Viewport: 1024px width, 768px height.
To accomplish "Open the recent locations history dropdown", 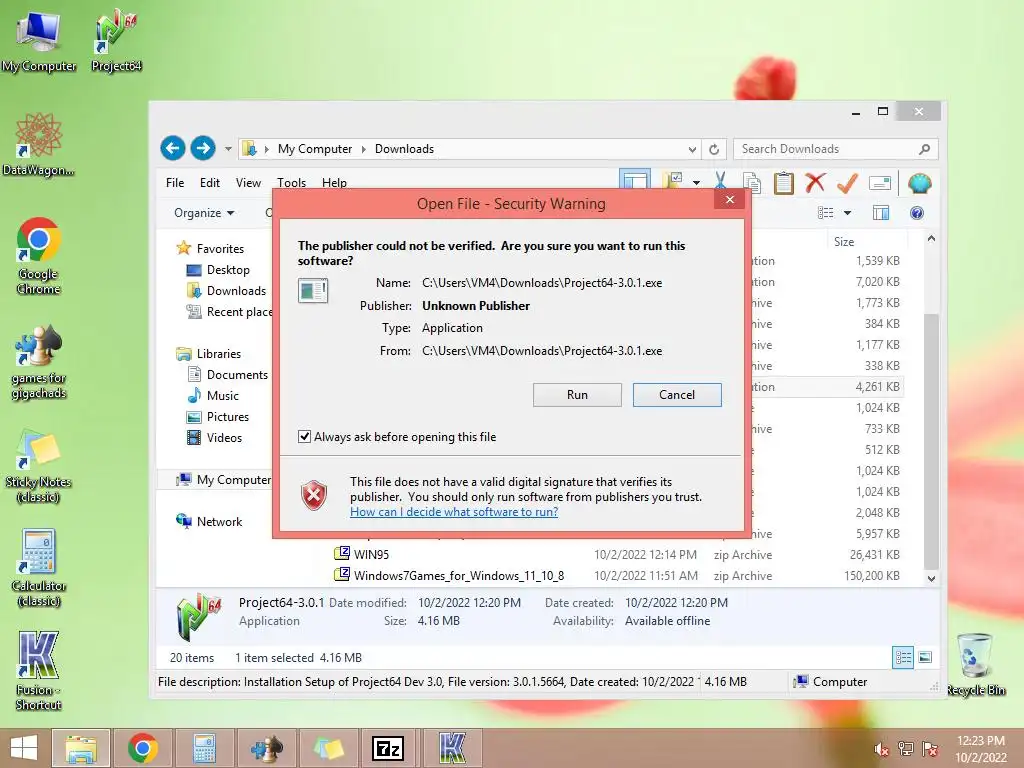I will [x=228, y=149].
